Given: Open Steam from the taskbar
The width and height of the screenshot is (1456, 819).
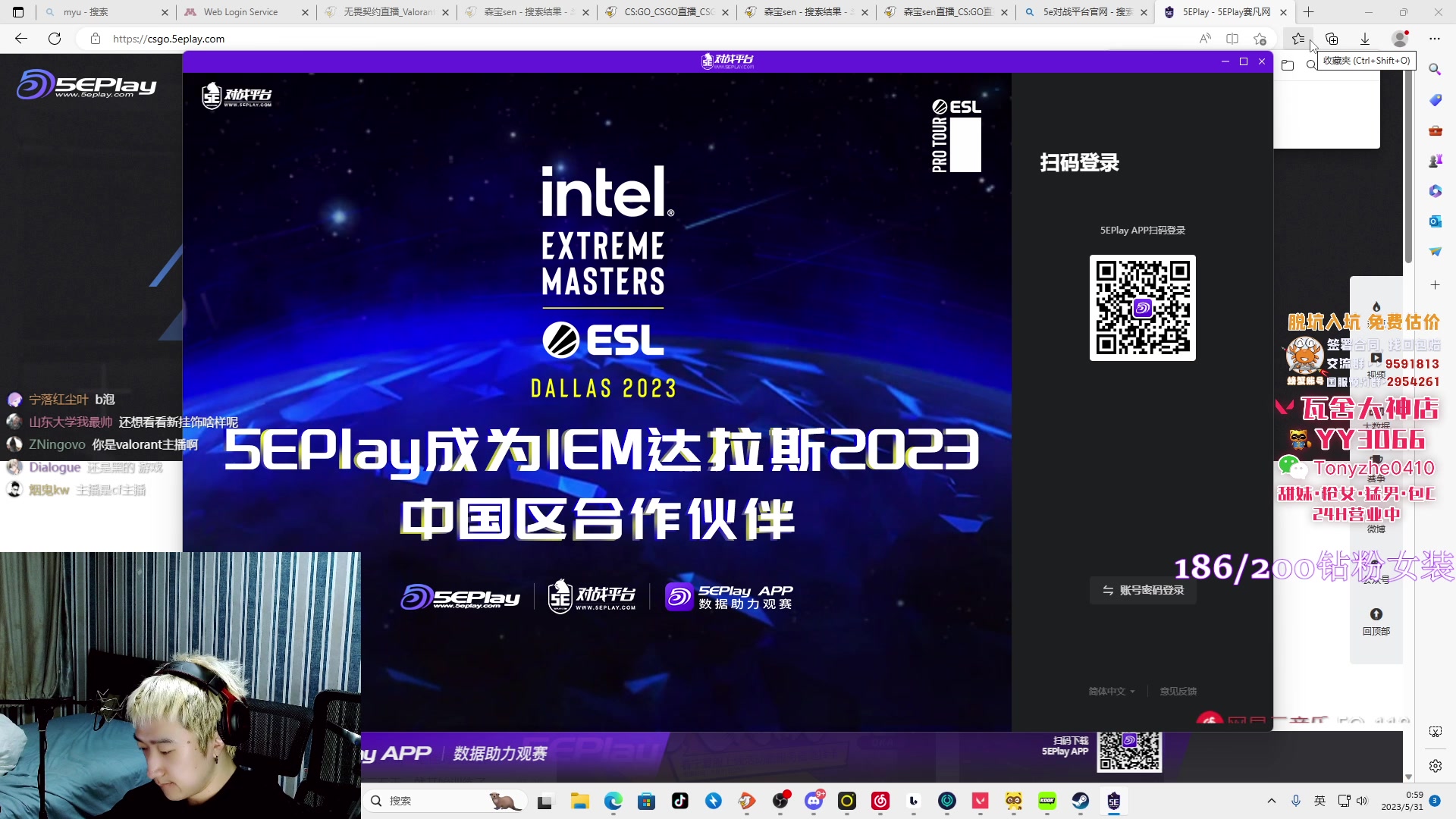Looking at the screenshot, I should (1081, 801).
